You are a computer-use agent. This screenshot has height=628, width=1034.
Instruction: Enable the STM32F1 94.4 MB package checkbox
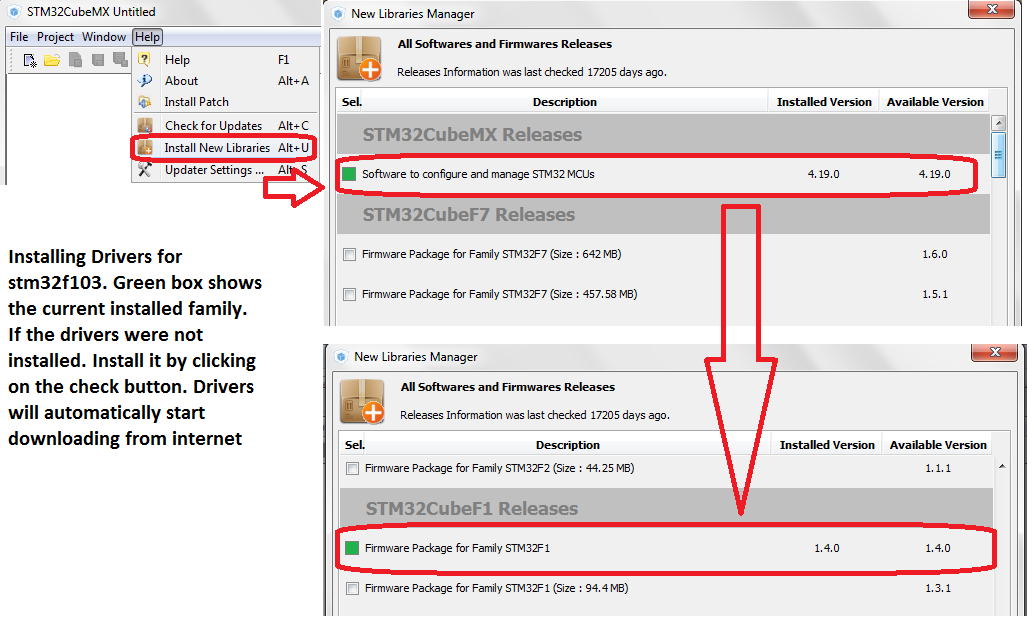352,589
